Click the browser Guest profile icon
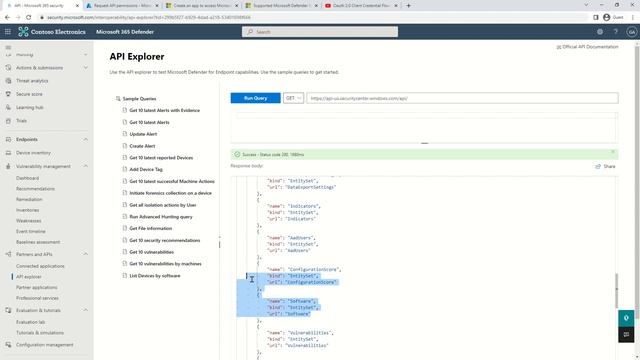The image size is (640, 360). (x=607, y=17)
